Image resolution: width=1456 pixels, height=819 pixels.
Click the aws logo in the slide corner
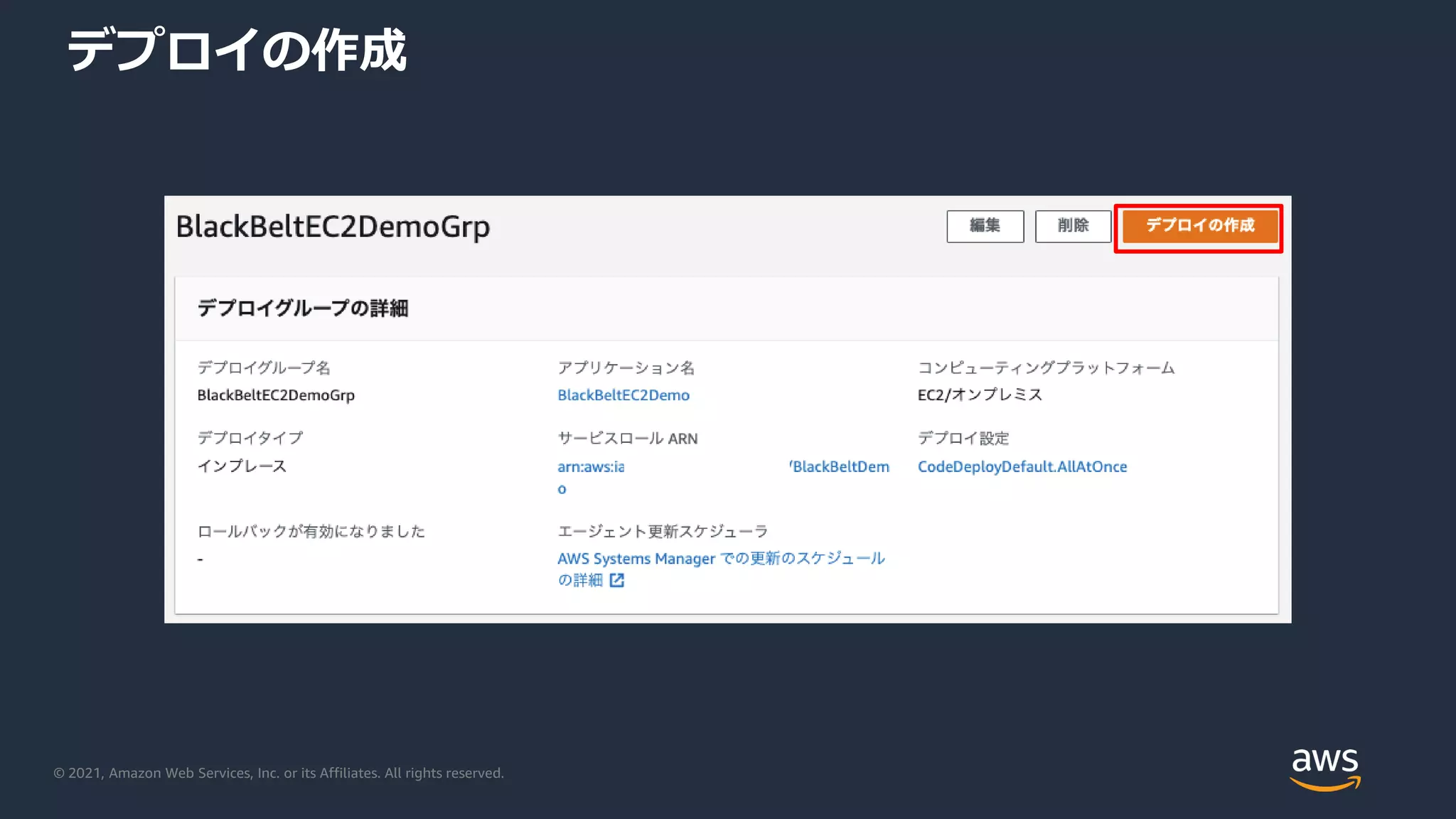[1325, 769]
